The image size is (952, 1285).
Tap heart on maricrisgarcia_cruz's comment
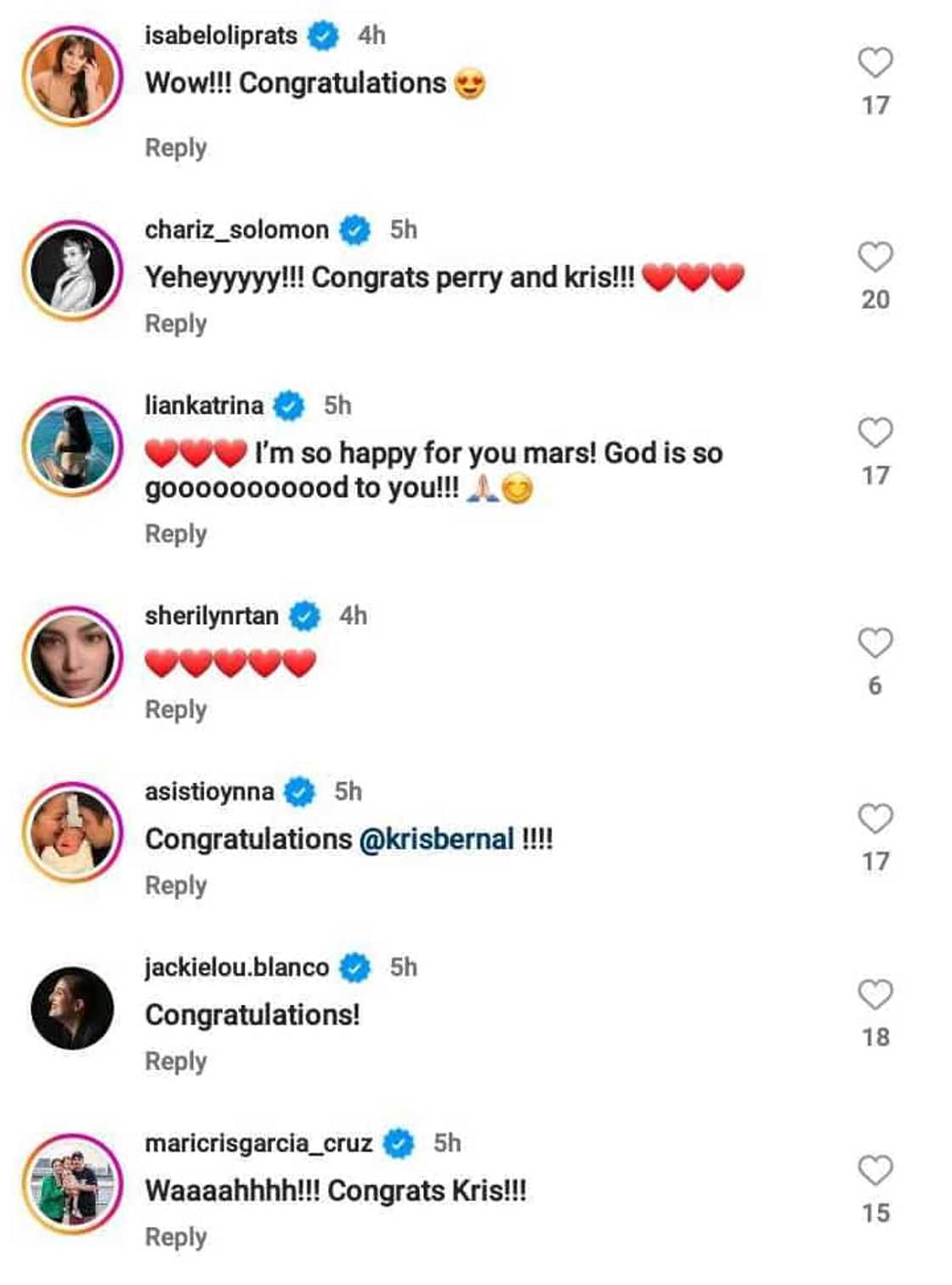click(875, 1170)
